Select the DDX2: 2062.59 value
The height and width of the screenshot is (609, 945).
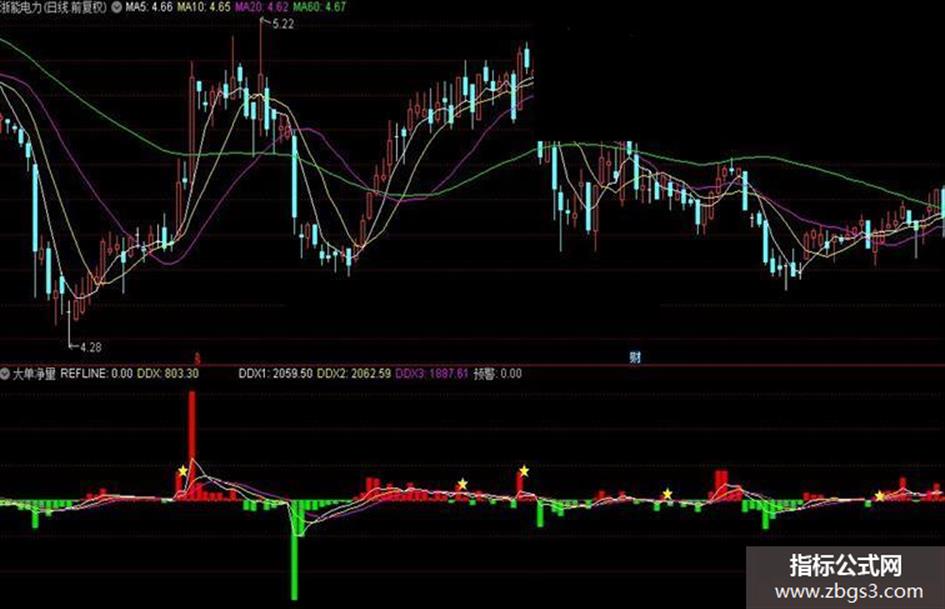pyautogui.click(x=354, y=374)
